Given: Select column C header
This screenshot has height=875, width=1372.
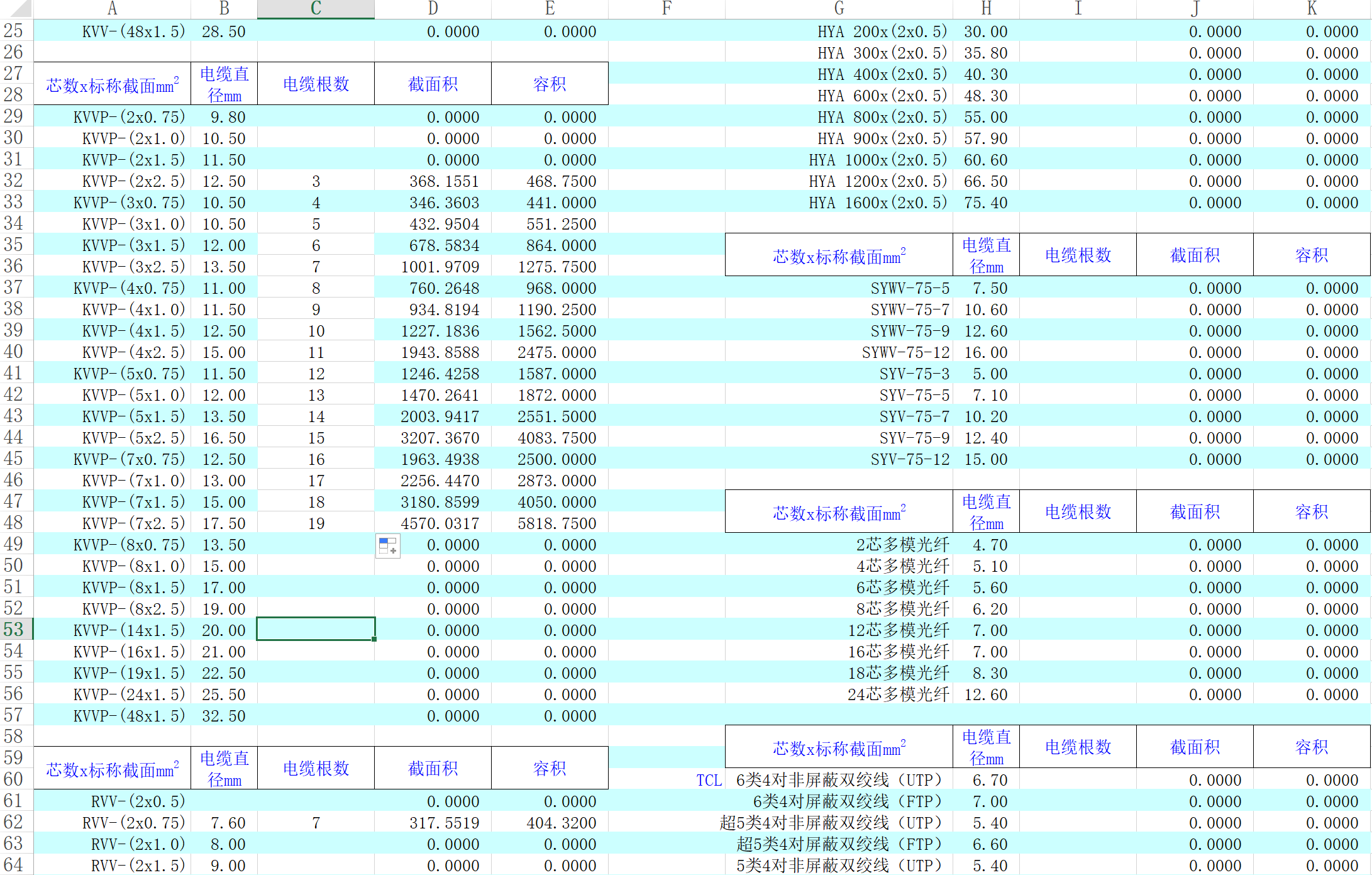Looking at the screenshot, I should [316, 9].
